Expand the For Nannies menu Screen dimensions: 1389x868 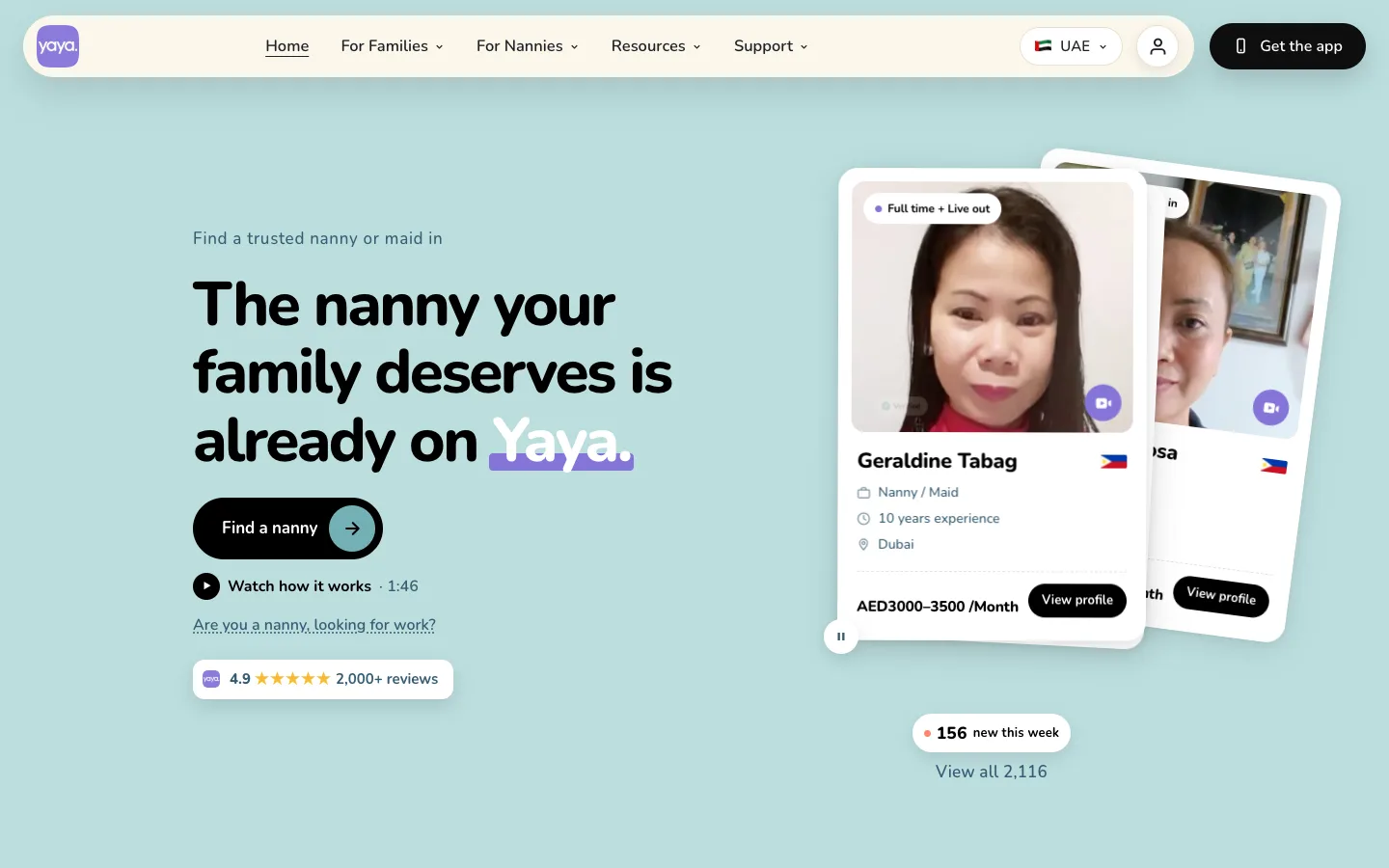click(527, 46)
